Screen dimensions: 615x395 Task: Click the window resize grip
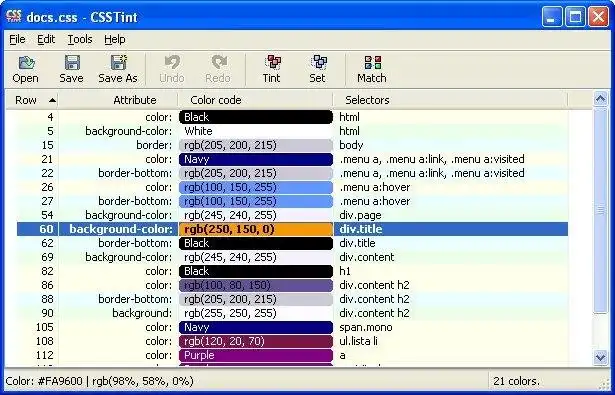point(605,384)
